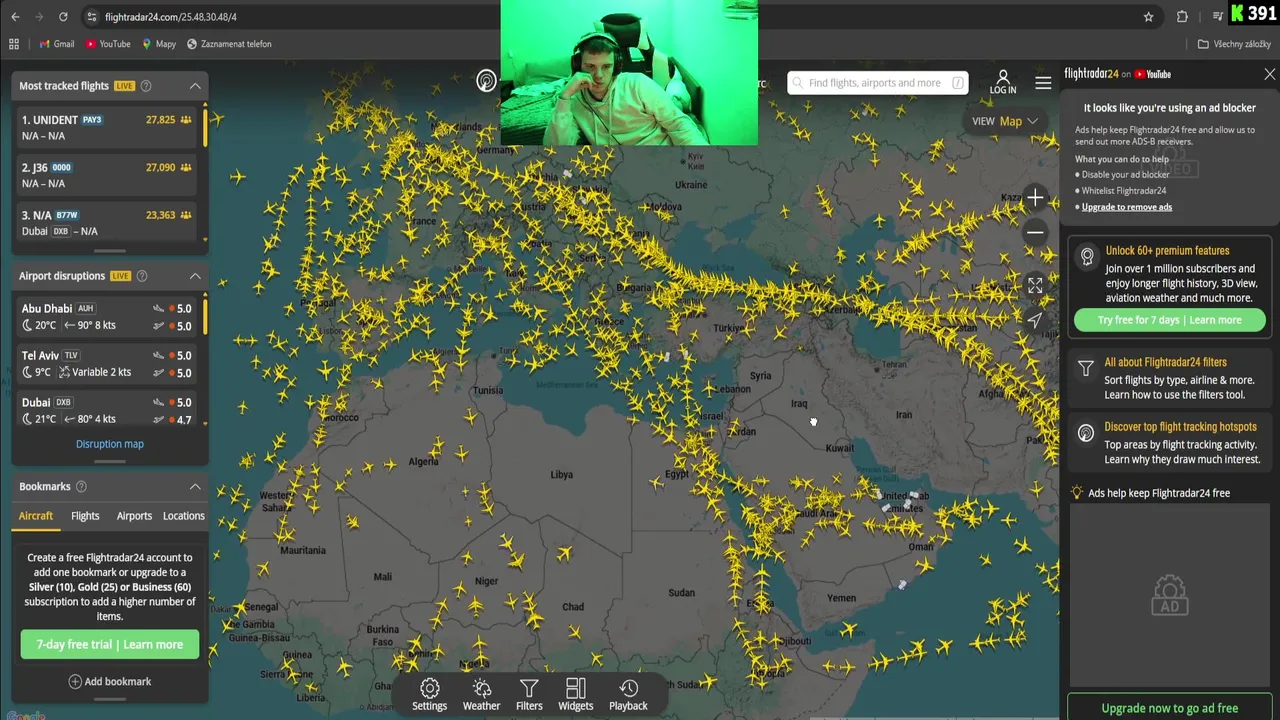Viewport: 1280px width, 720px height.
Task: Open browser extensions puzzle icon
Action: pyautogui.click(x=1182, y=17)
